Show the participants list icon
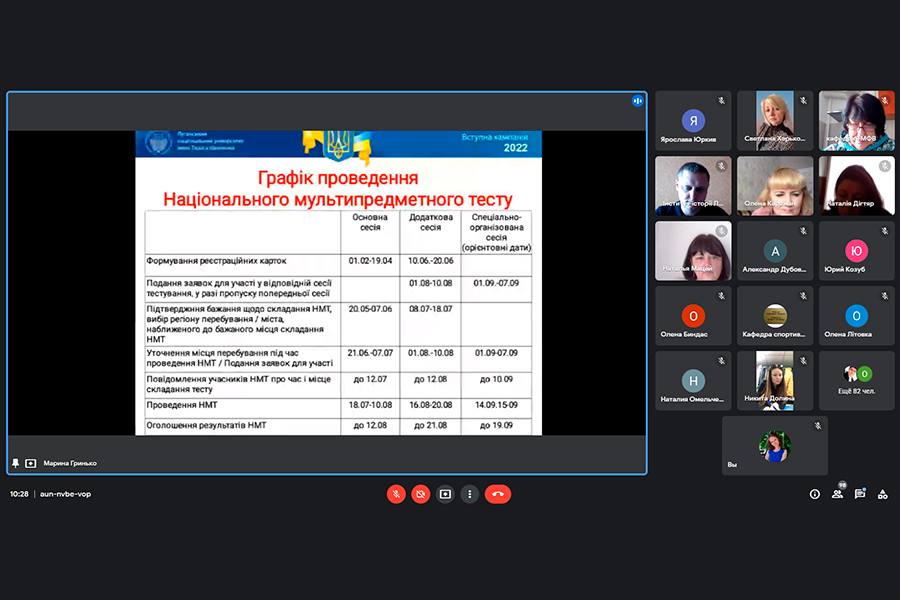900x600 pixels. (837, 494)
